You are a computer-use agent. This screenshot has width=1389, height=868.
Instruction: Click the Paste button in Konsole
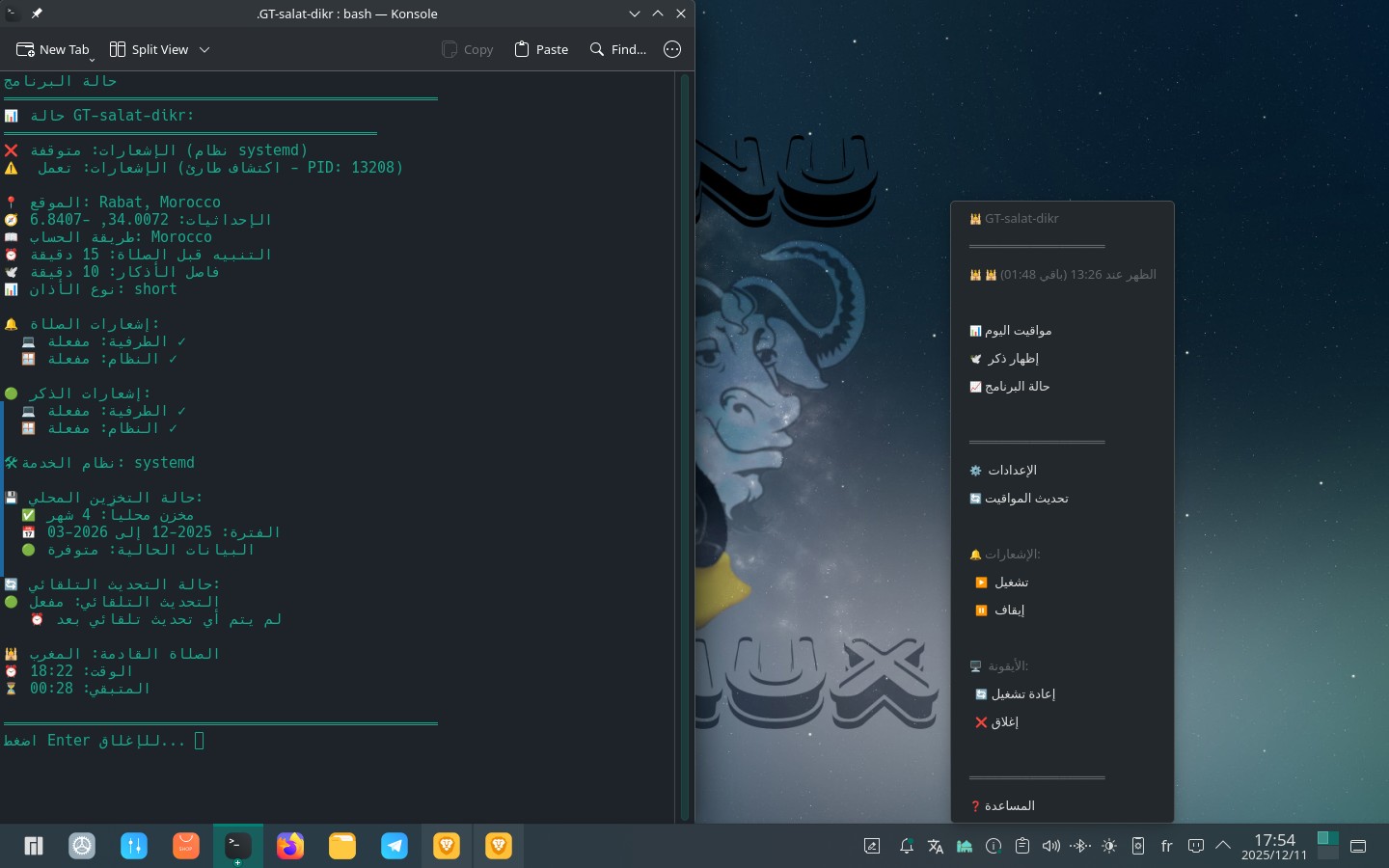[541, 49]
